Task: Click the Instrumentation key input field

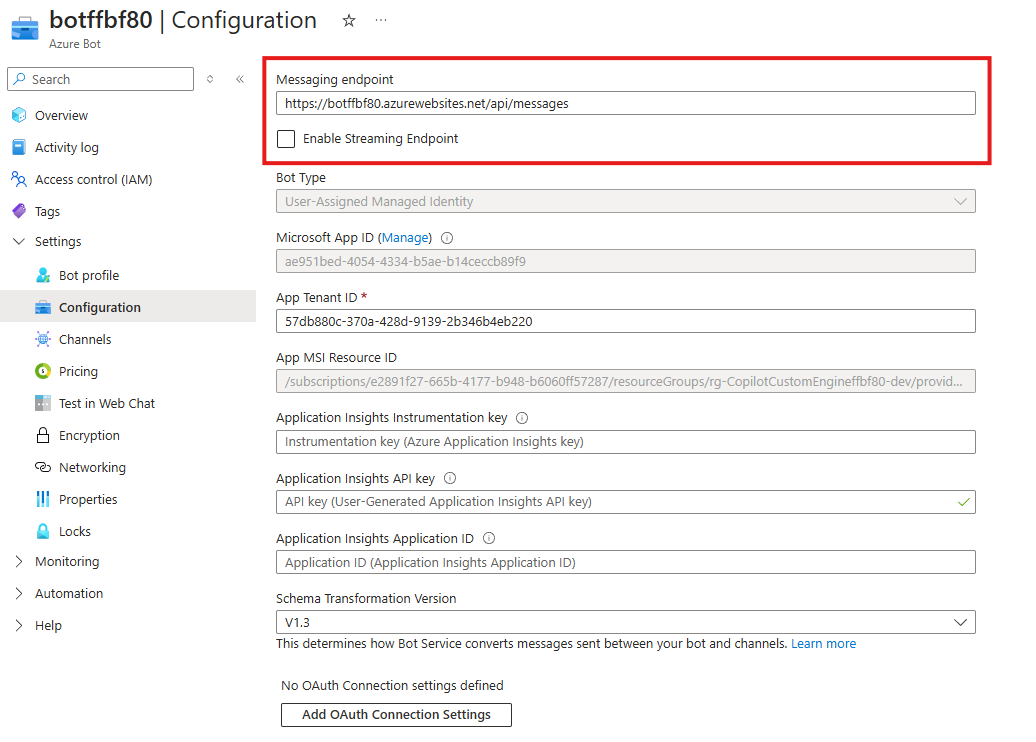Action: (626, 441)
